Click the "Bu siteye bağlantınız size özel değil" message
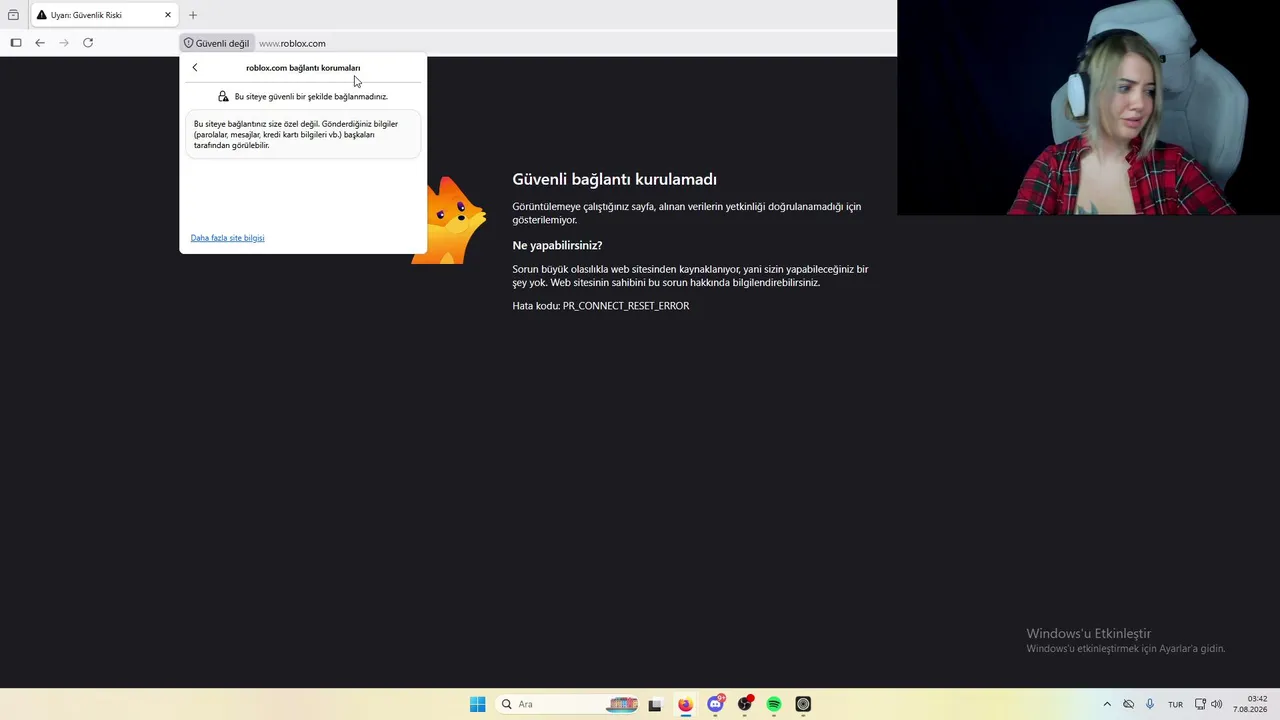The height and width of the screenshot is (720, 1280). click(303, 135)
